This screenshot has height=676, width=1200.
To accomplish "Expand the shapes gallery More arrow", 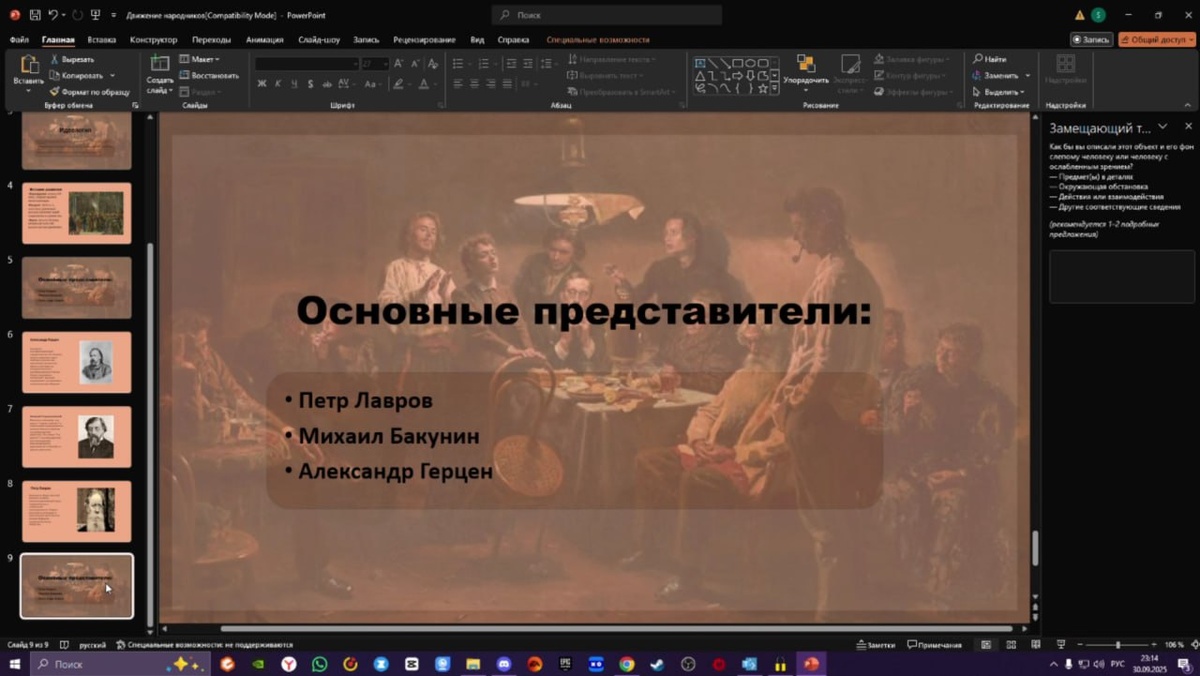I will click(x=776, y=88).
